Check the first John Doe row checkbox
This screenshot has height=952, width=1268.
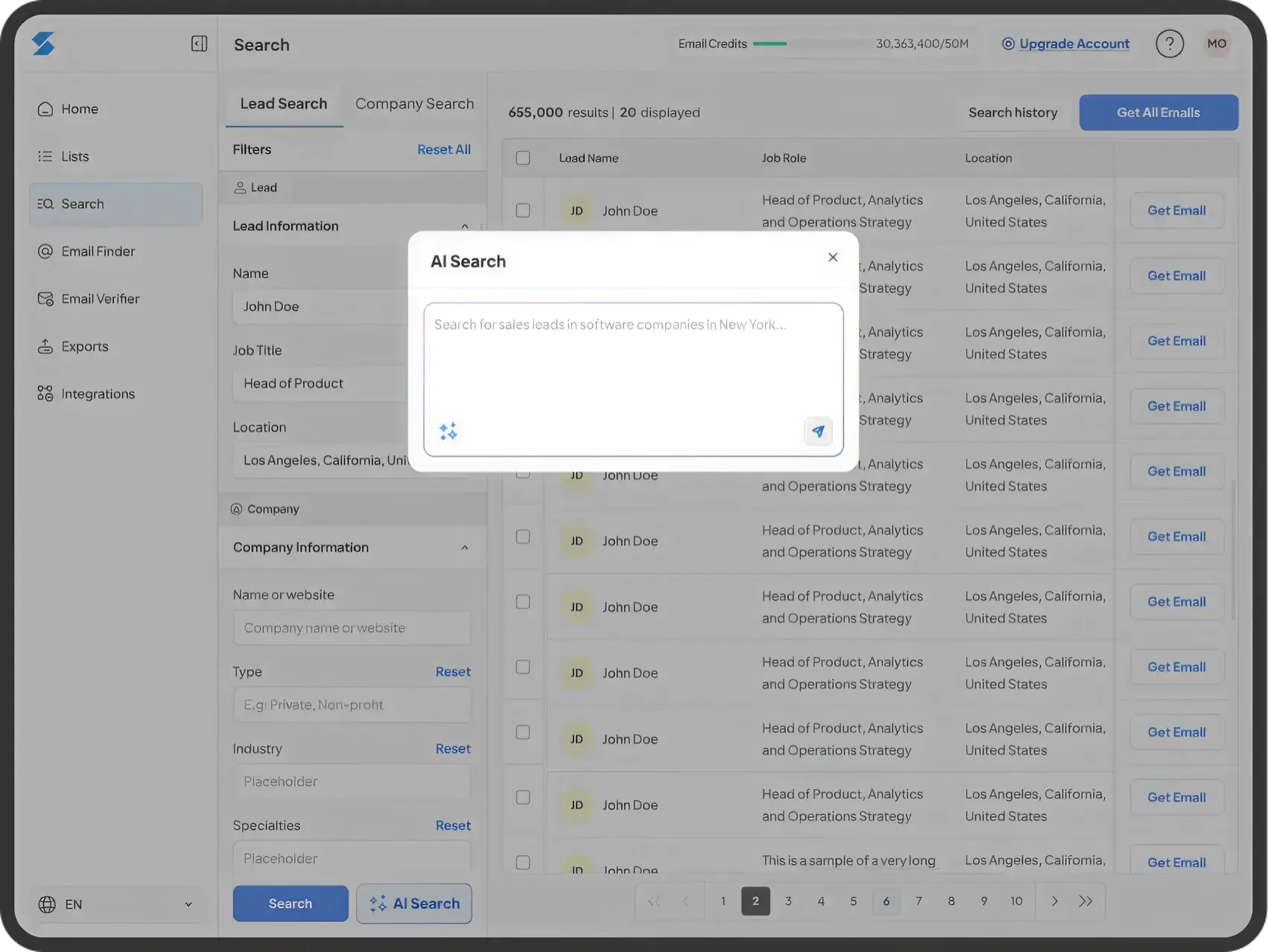click(x=523, y=211)
